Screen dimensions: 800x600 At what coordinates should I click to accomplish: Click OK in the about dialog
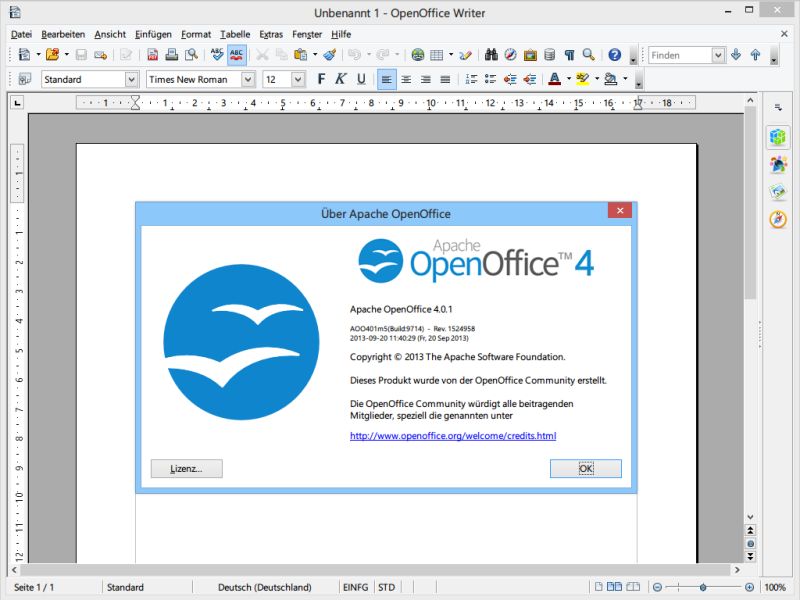[586, 468]
